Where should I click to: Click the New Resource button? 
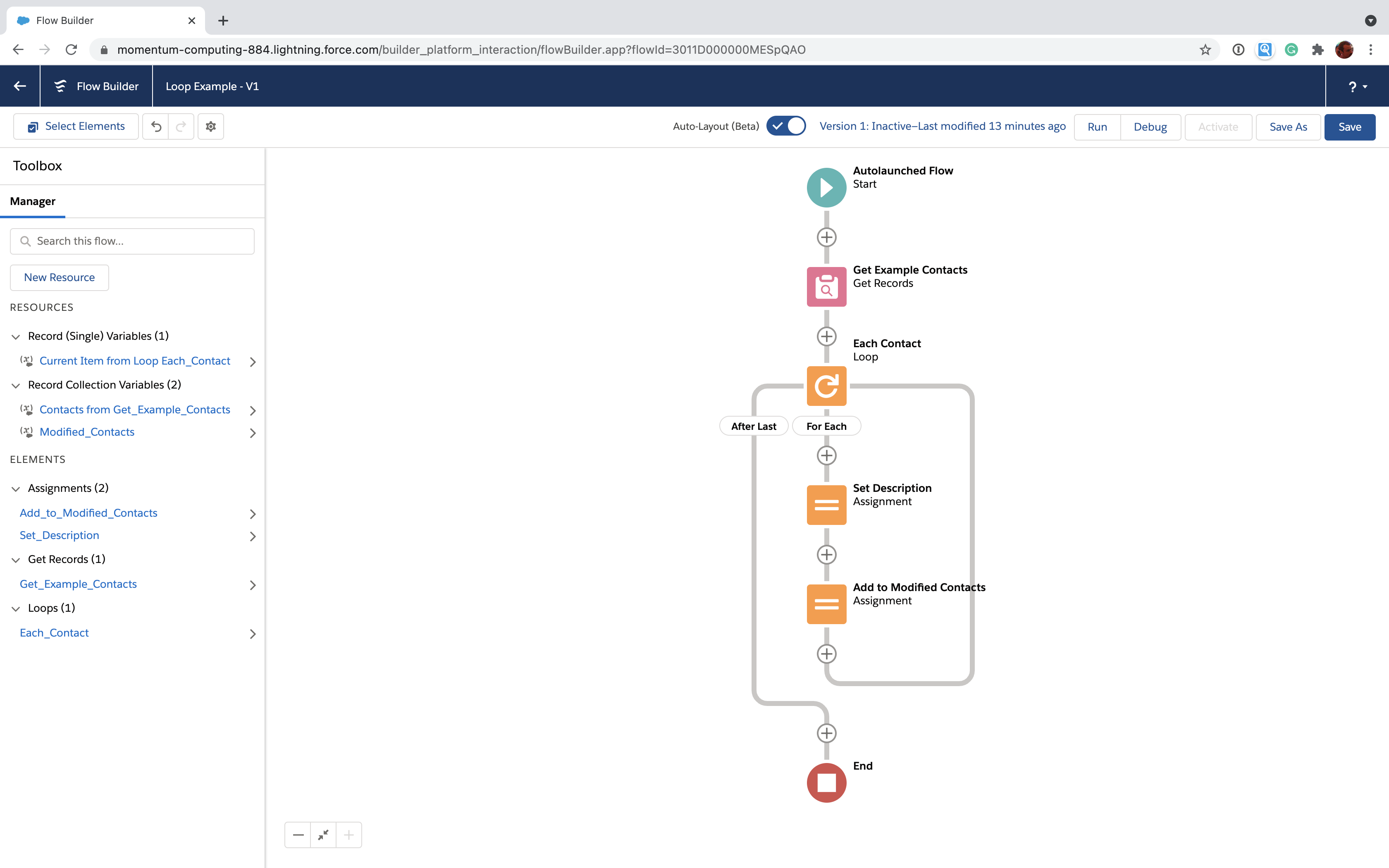point(59,277)
